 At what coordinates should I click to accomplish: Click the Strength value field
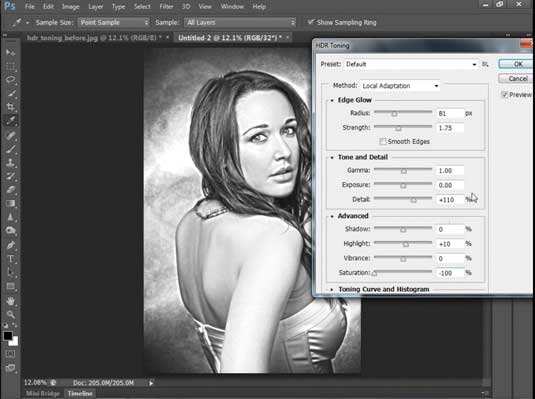click(450, 128)
